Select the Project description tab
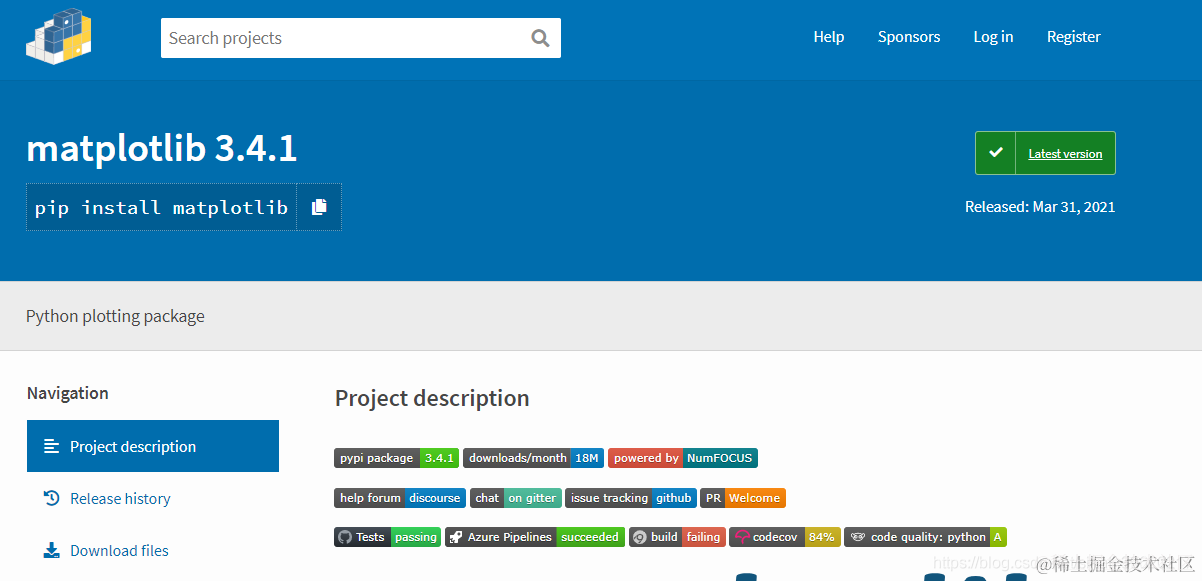This screenshot has height=581, width=1202. (x=153, y=446)
